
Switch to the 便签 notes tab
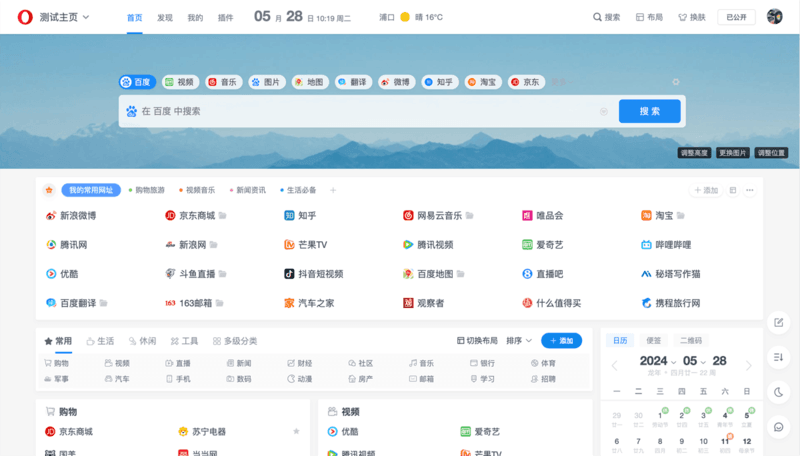tap(654, 340)
